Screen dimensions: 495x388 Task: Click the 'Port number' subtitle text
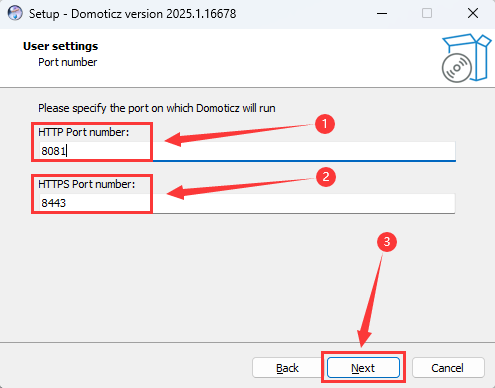(x=68, y=62)
